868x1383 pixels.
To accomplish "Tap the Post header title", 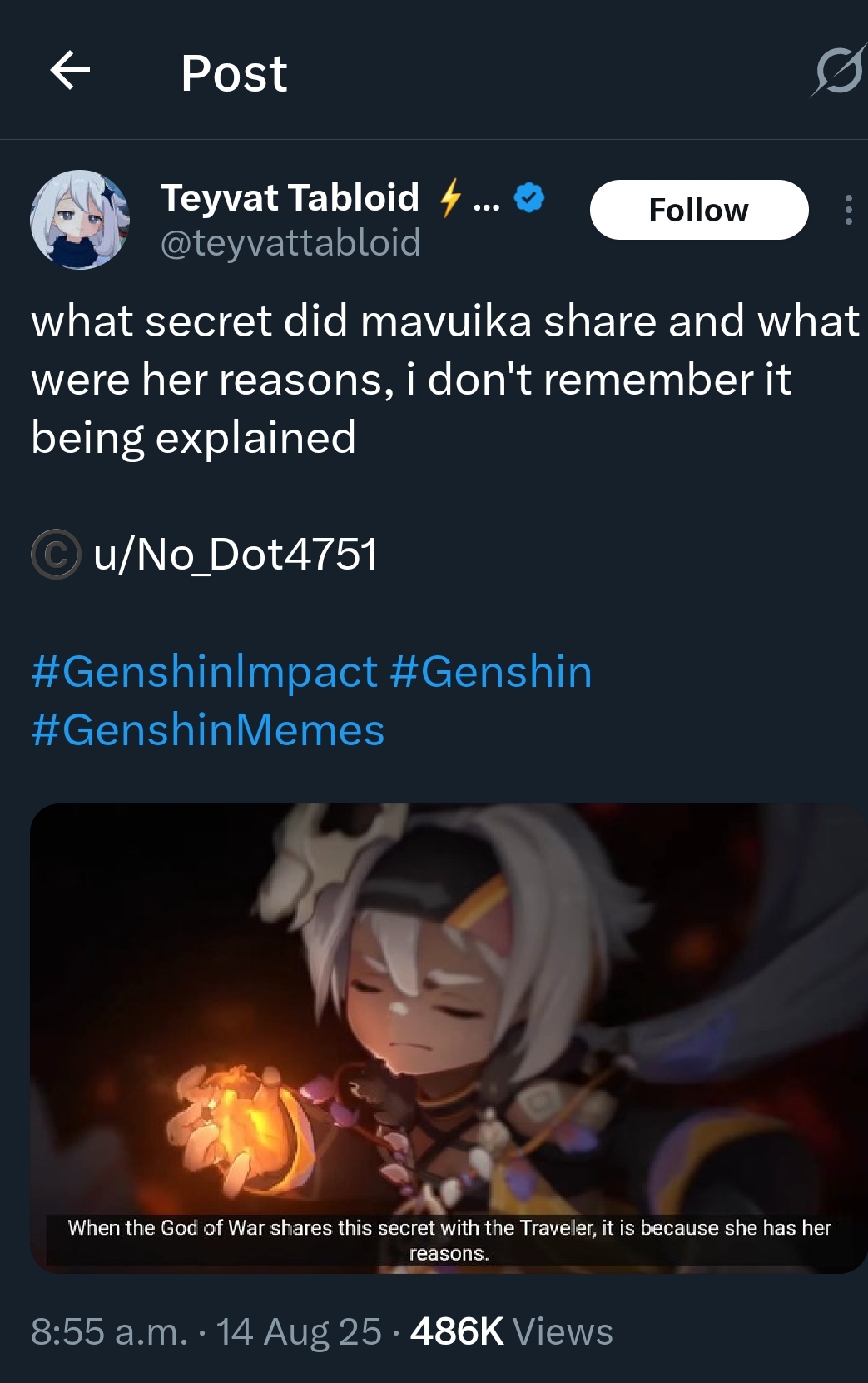I will click(234, 73).
